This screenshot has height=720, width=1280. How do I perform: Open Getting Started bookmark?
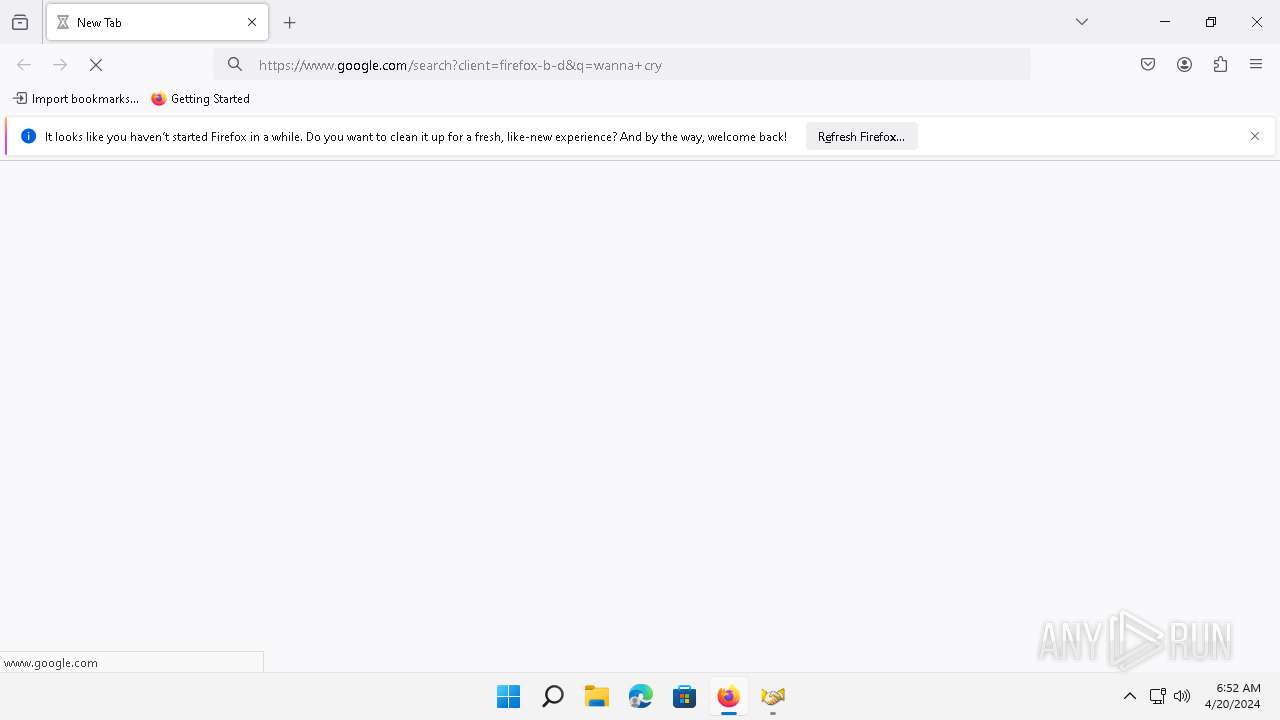point(201,99)
